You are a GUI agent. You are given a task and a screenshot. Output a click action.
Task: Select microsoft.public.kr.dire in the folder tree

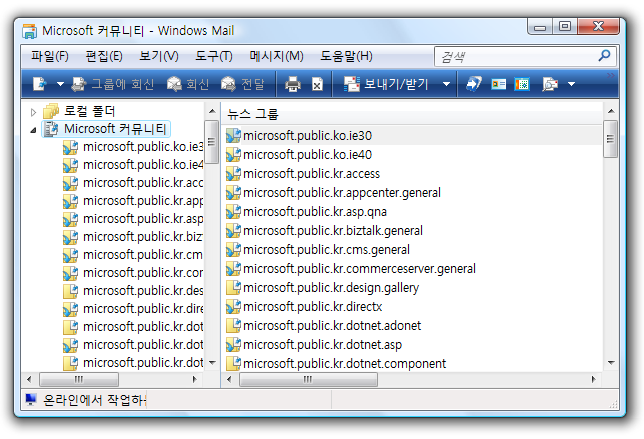[x=143, y=309]
